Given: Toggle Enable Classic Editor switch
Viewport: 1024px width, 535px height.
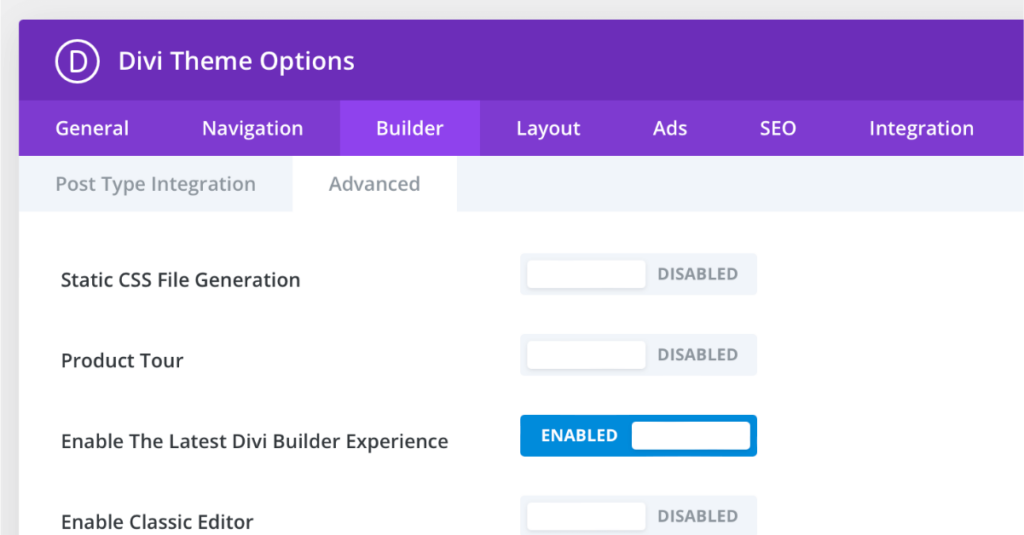Looking at the screenshot, I should point(638,516).
